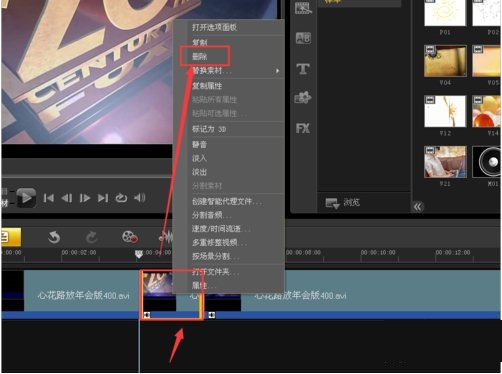
Task: Choose 分割音频 in the context menu
Action: 212,215
